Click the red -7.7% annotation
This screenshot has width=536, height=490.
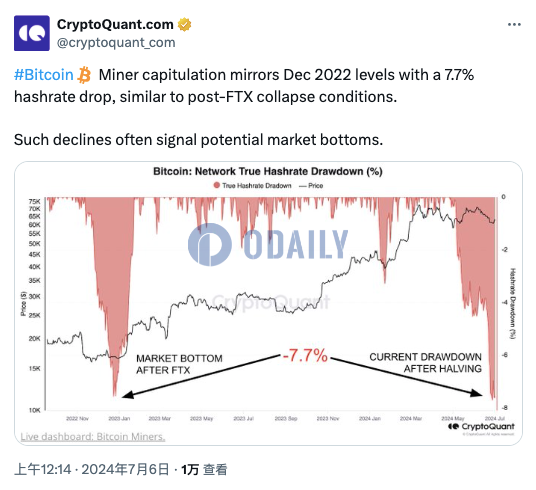pyautogui.click(x=305, y=355)
